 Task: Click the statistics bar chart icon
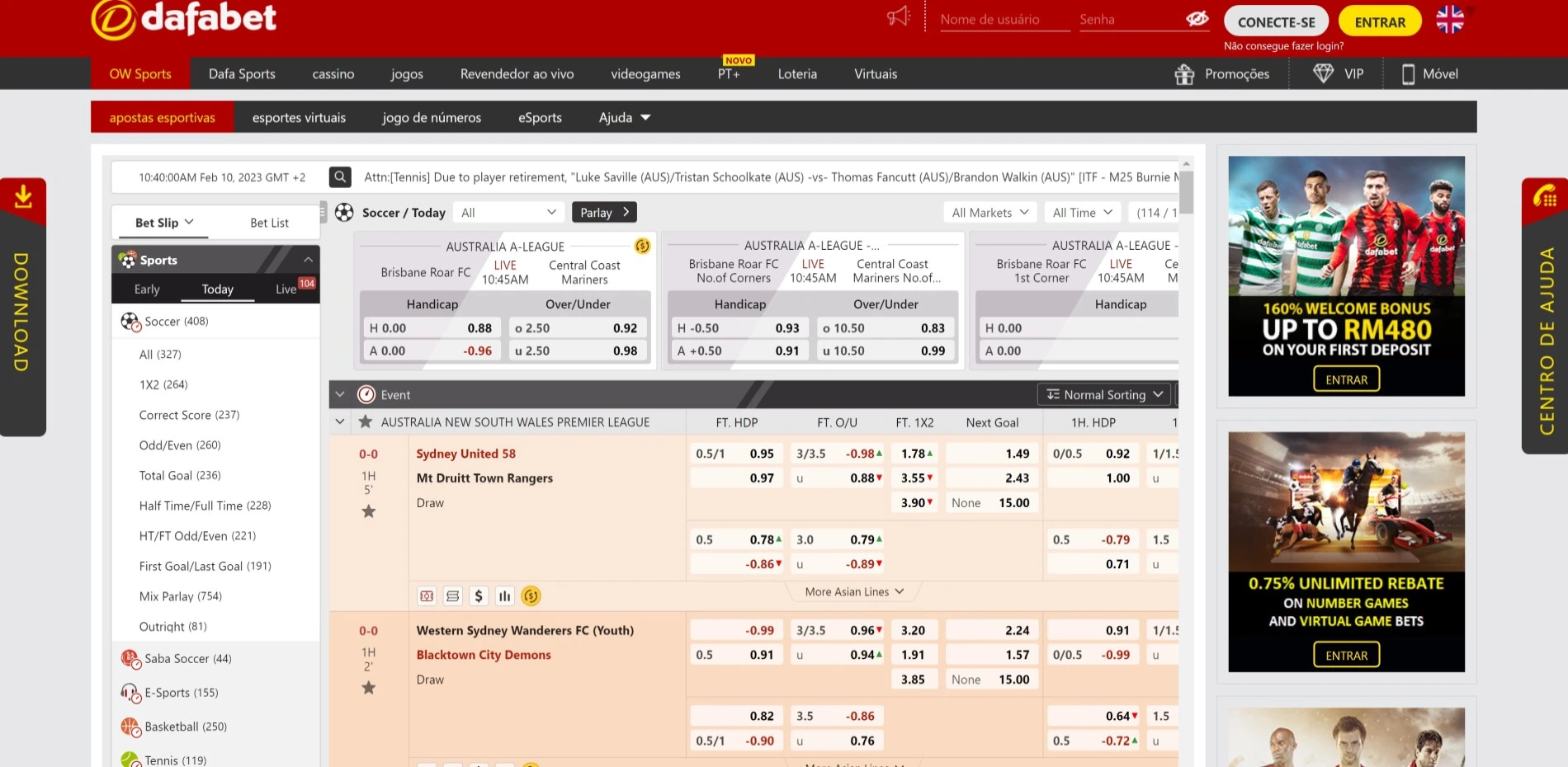click(x=505, y=595)
